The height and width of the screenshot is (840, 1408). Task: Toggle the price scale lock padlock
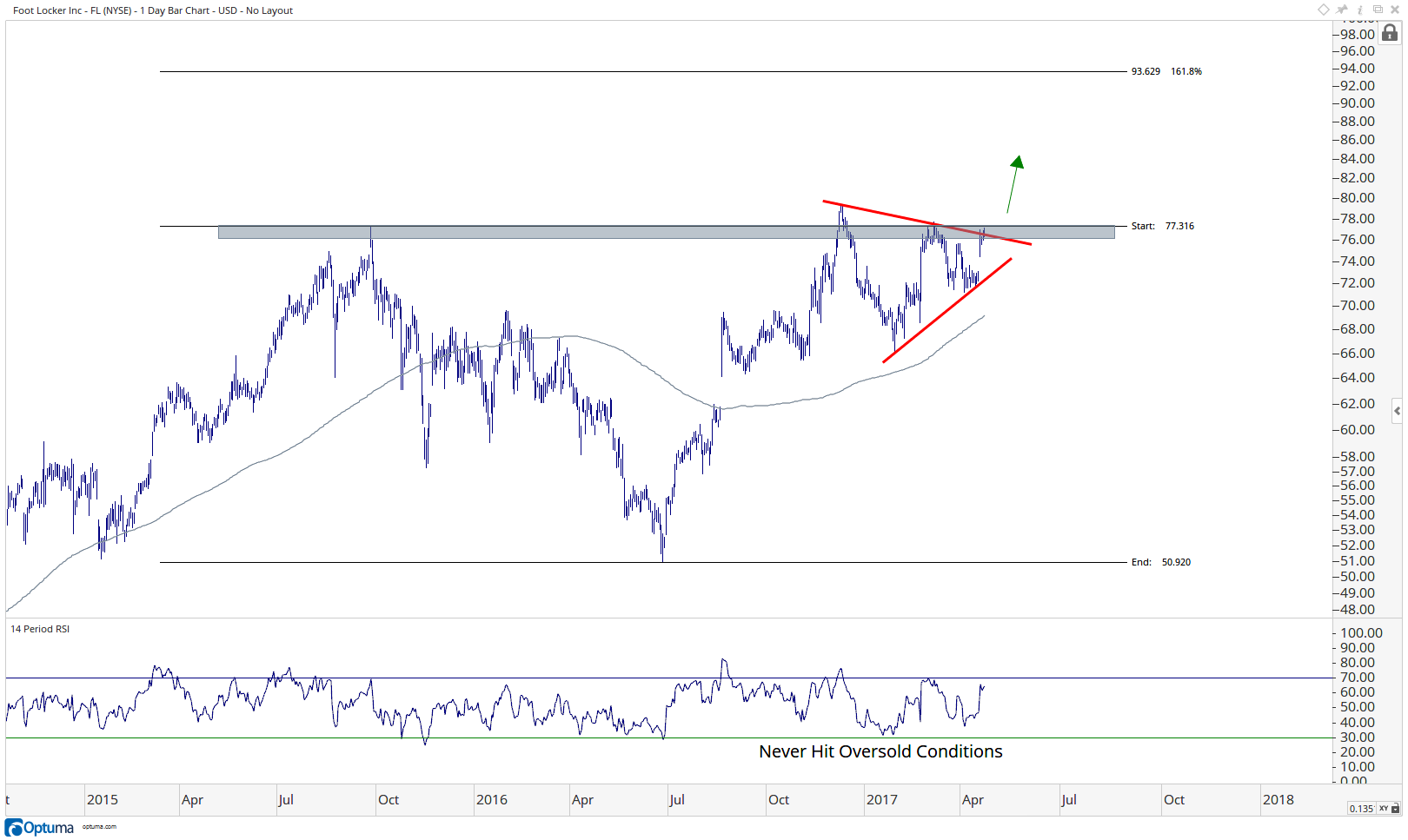click(1390, 33)
